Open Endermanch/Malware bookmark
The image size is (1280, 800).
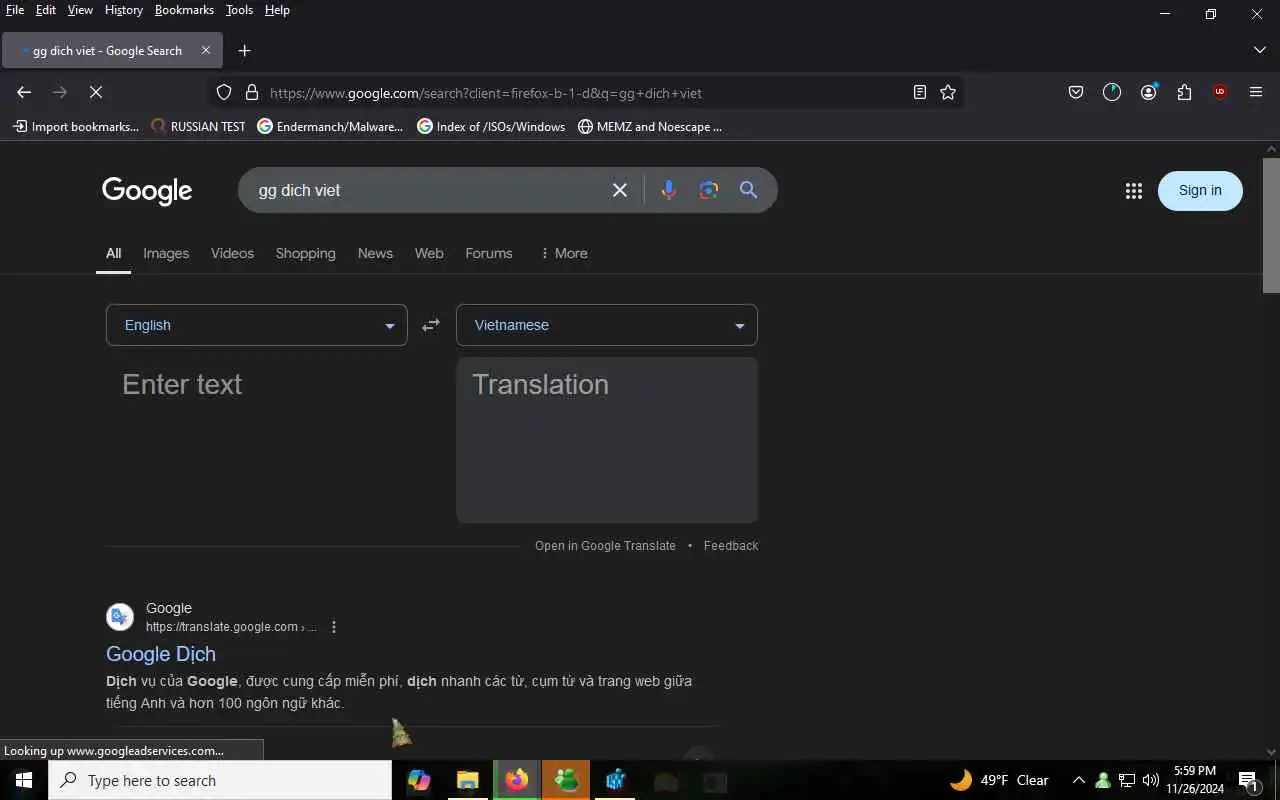tap(330, 127)
